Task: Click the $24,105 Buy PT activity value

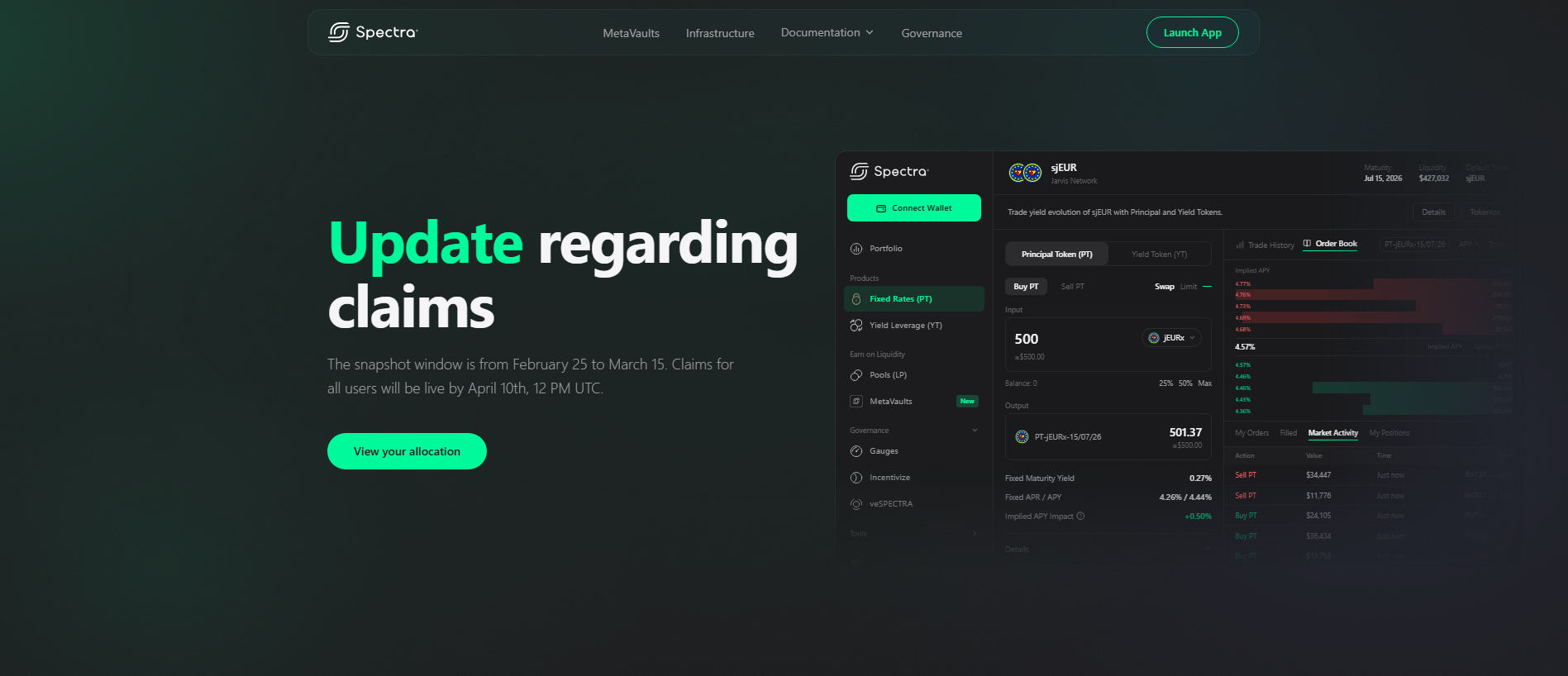Action: click(1318, 516)
